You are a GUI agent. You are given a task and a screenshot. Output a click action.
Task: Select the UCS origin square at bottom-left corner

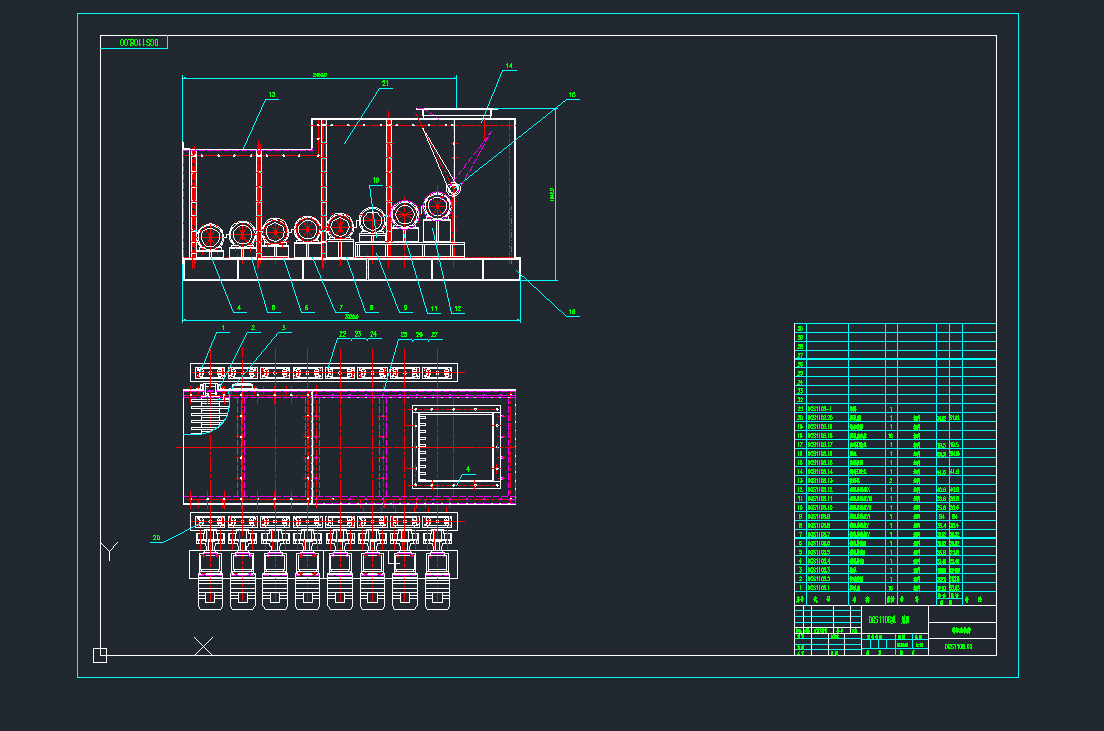coord(100,655)
